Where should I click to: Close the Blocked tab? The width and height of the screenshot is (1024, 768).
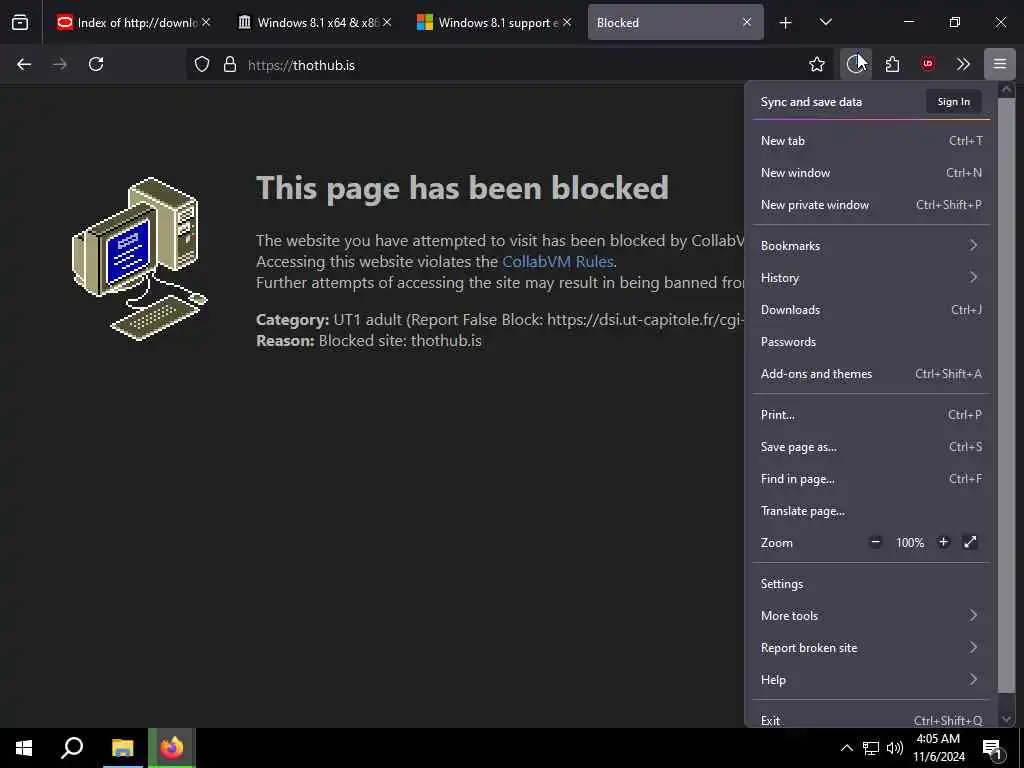point(746,22)
